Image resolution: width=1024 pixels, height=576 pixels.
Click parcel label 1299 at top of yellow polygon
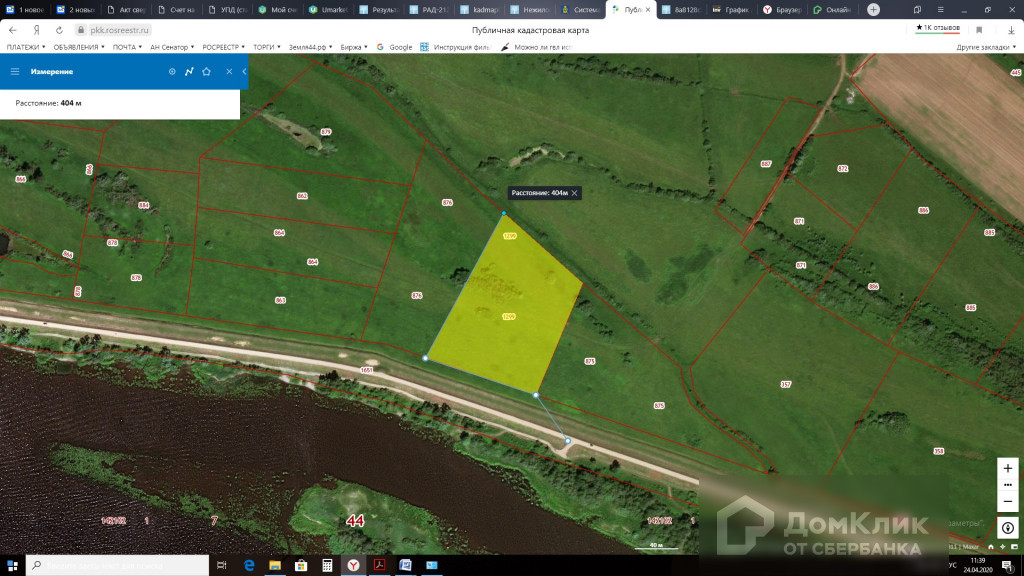pyautogui.click(x=509, y=236)
